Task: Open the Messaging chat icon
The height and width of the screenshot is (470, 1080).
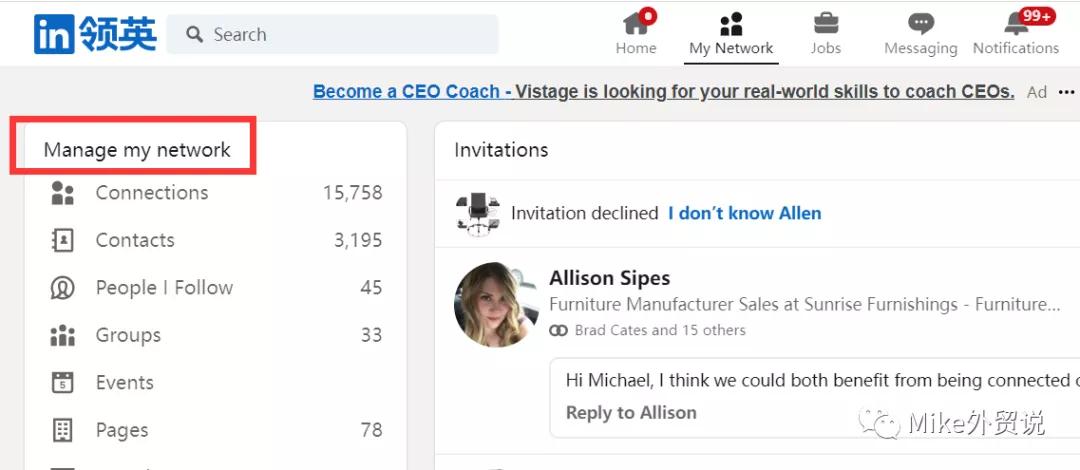Action: tap(921, 24)
